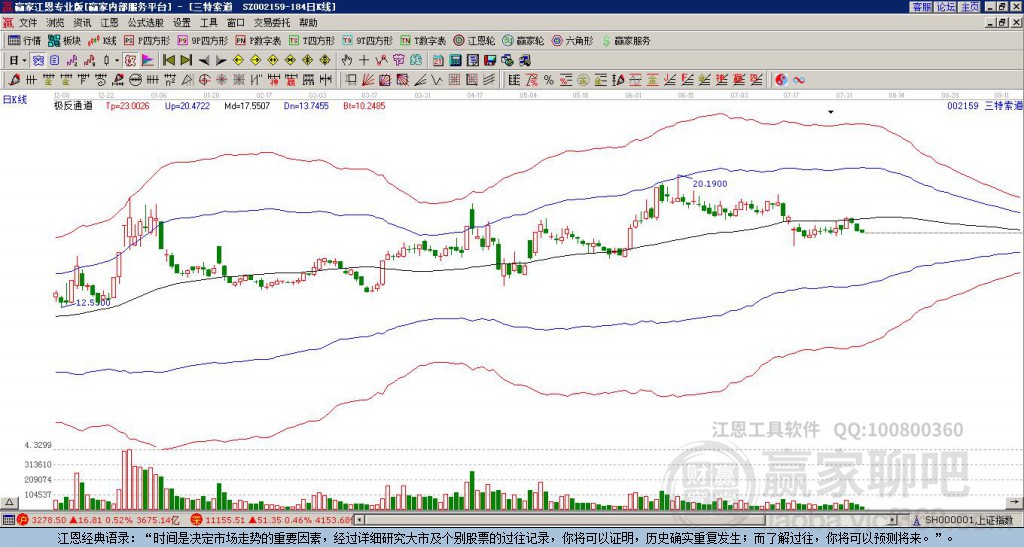Click the angle lines tool icon
The image size is (1024, 548).
(x=421, y=80)
